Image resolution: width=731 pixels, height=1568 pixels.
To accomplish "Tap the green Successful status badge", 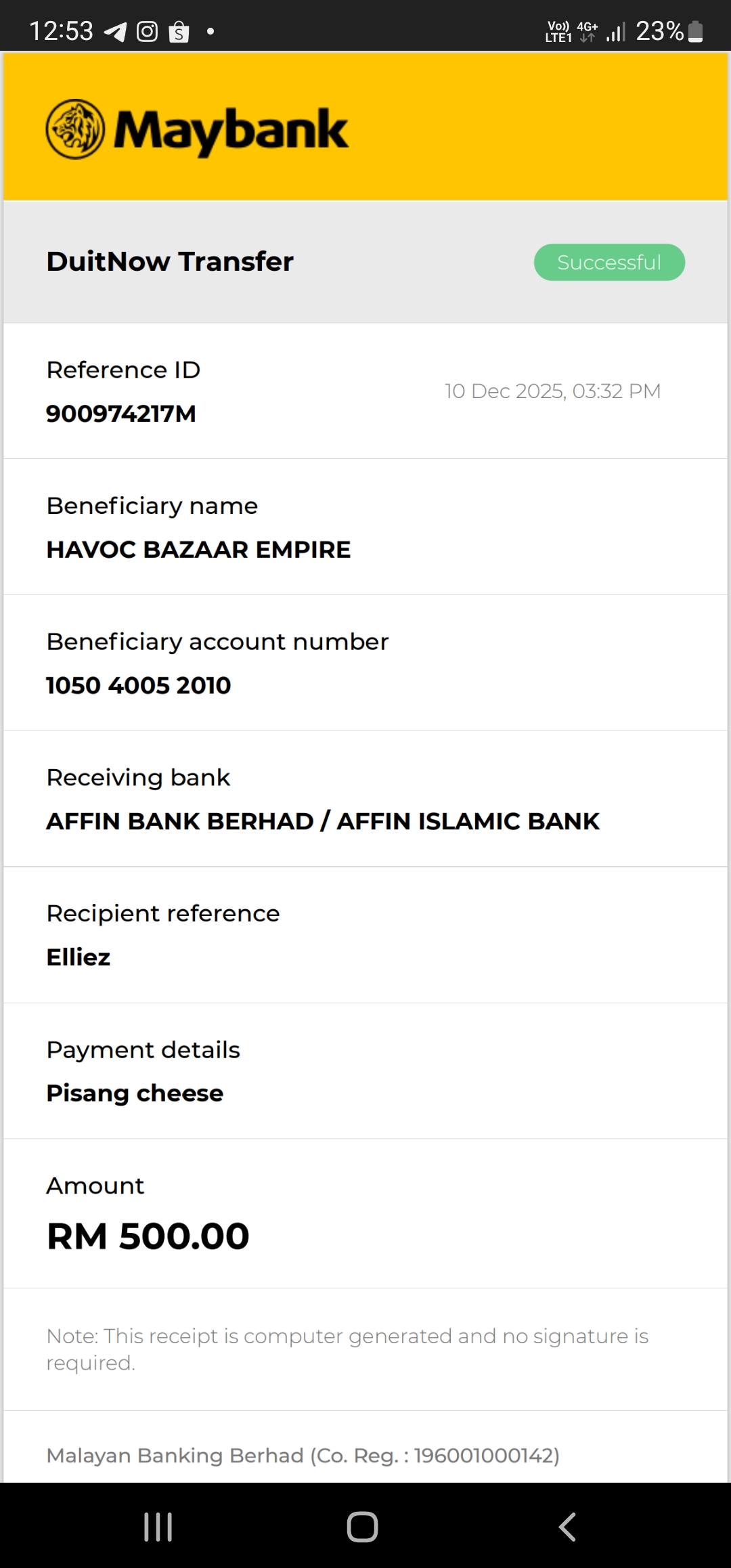I will (x=609, y=262).
